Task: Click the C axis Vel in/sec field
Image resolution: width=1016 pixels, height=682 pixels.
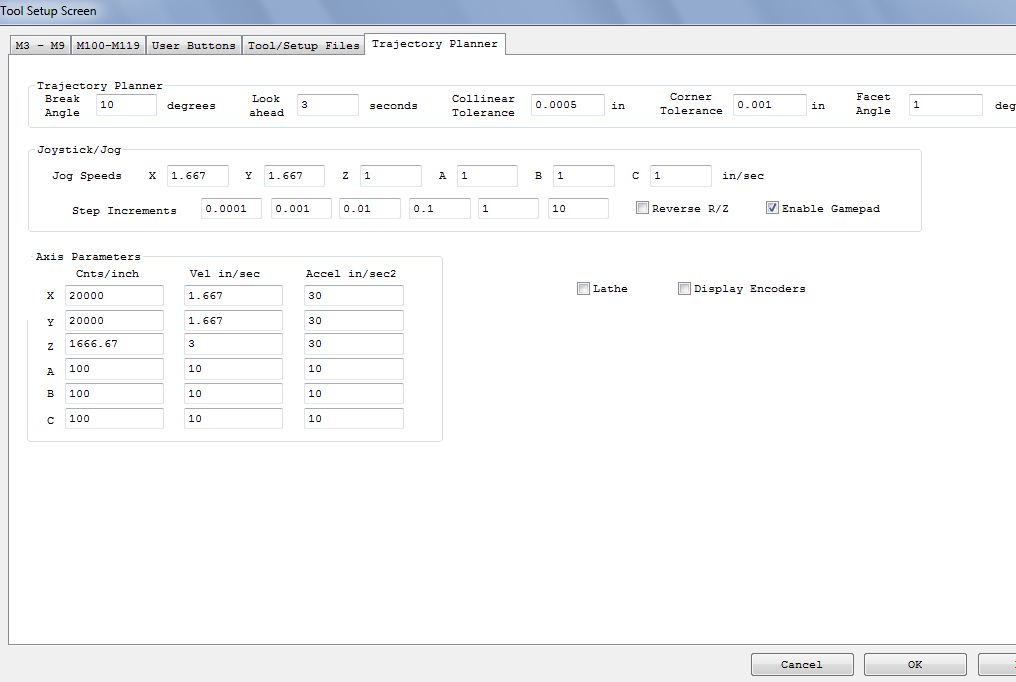Action: pos(233,419)
